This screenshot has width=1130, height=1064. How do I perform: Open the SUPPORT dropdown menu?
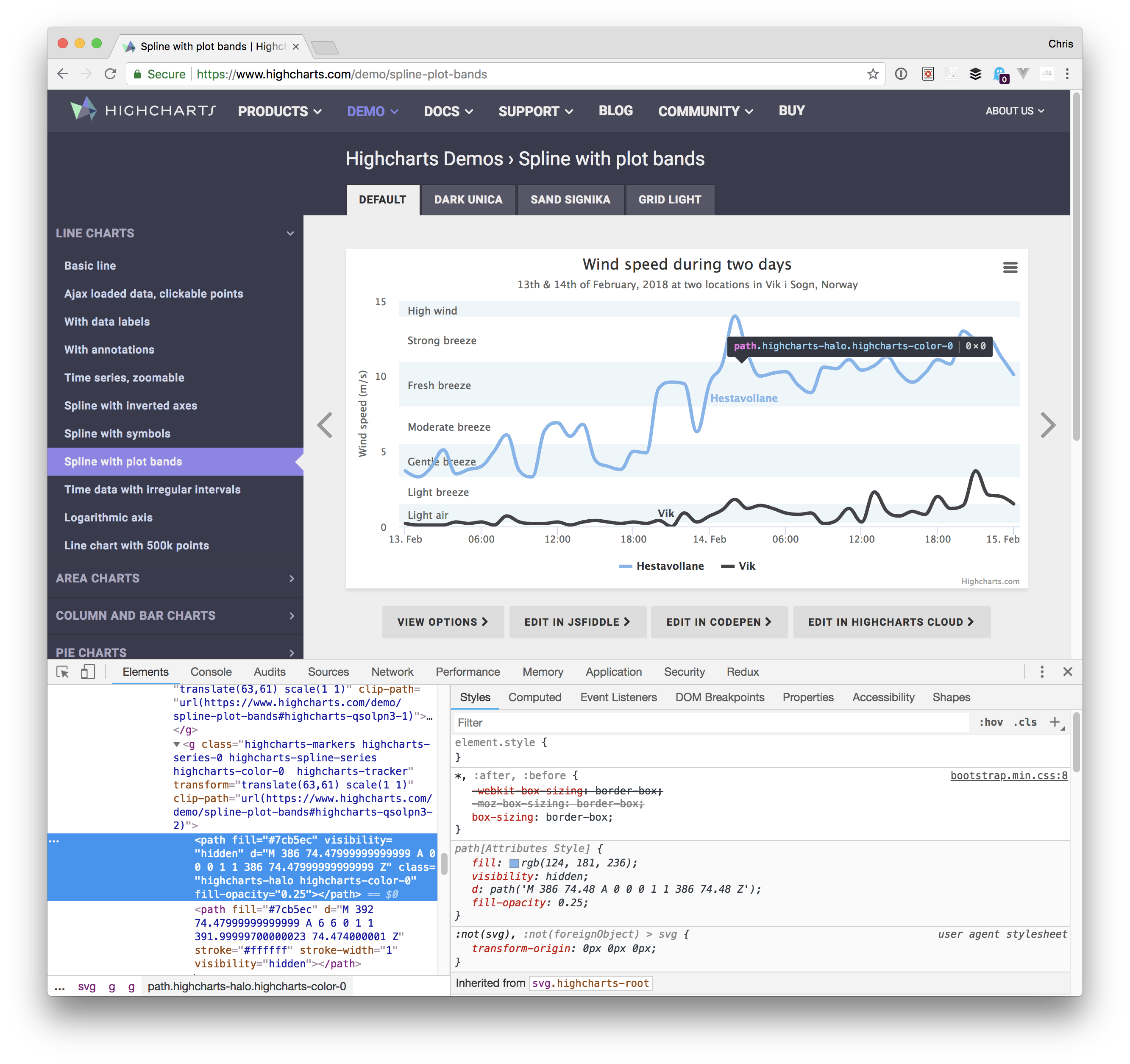point(535,111)
